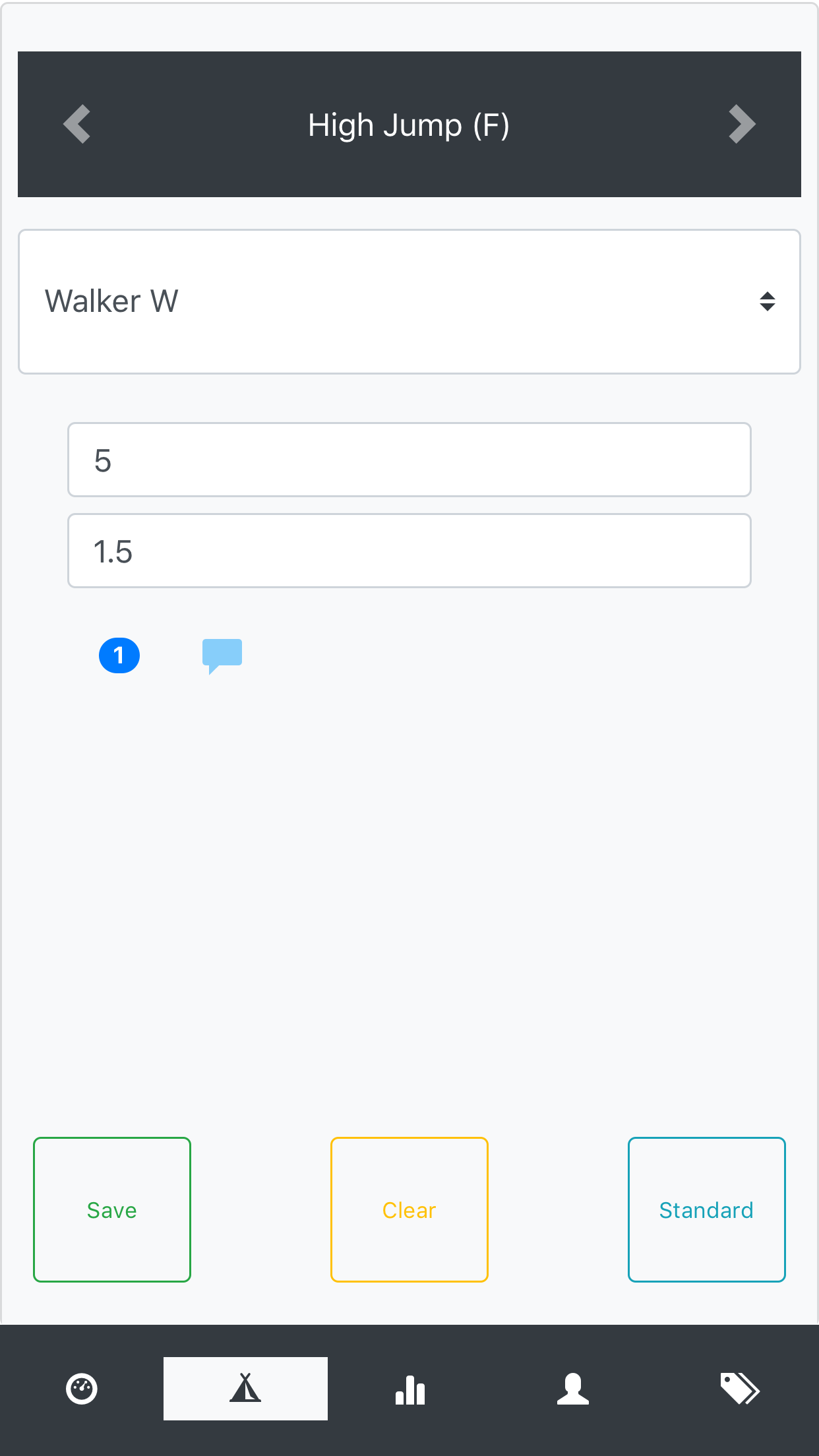Image resolution: width=819 pixels, height=1456 pixels.
Task: Switch to the statistics tab in bottom bar
Action: click(409, 1389)
